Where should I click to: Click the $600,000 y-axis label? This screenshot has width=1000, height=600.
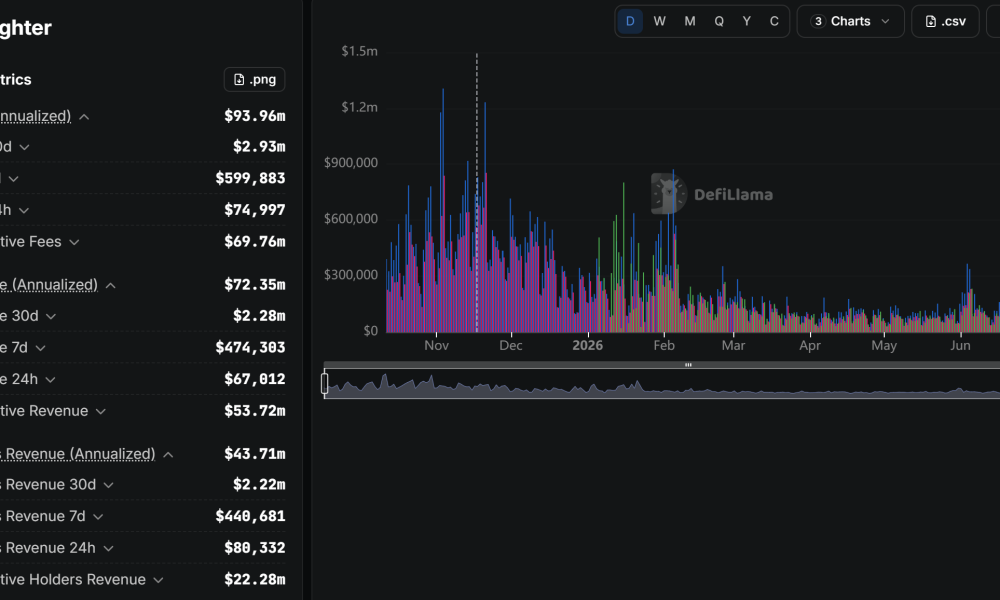pyautogui.click(x=351, y=219)
